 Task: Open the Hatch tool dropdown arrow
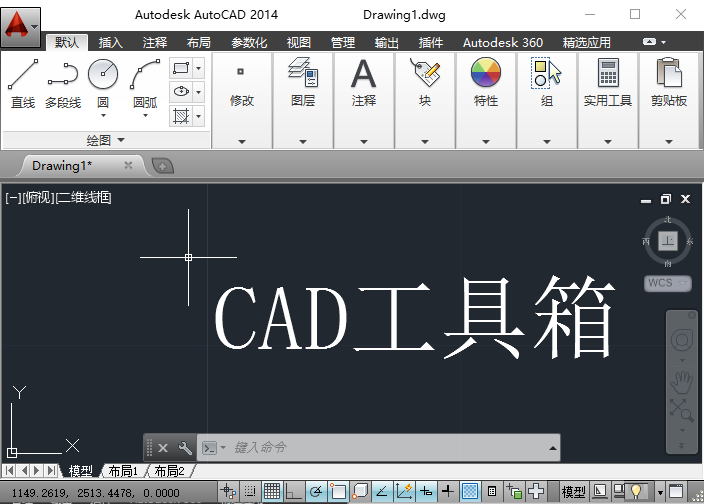pos(198,116)
